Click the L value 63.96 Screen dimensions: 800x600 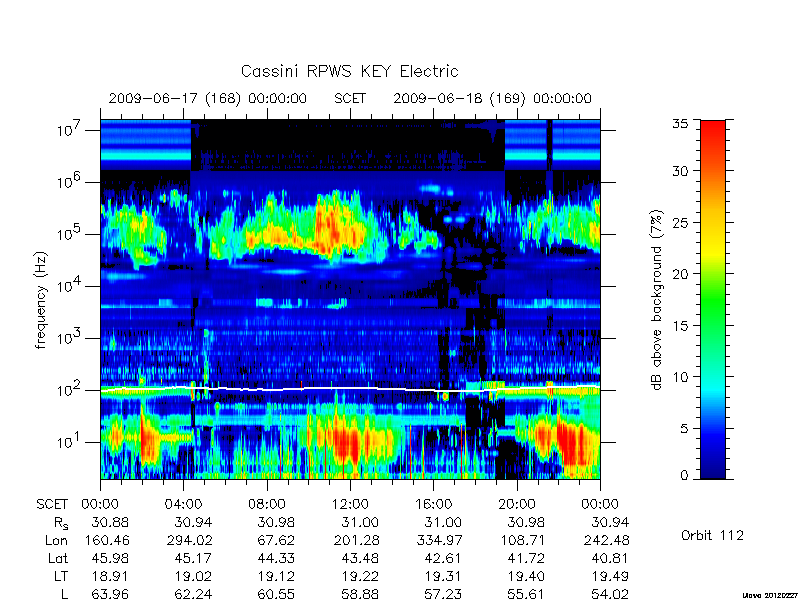point(110,594)
